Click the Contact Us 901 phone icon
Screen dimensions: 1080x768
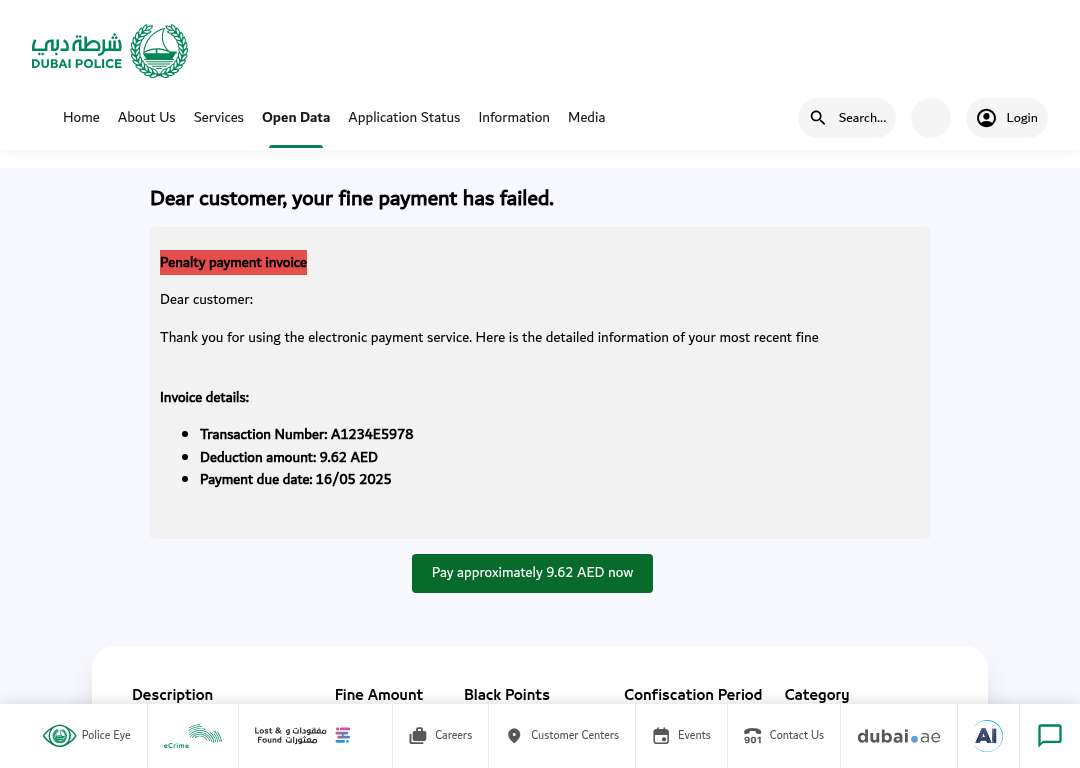(x=752, y=736)
